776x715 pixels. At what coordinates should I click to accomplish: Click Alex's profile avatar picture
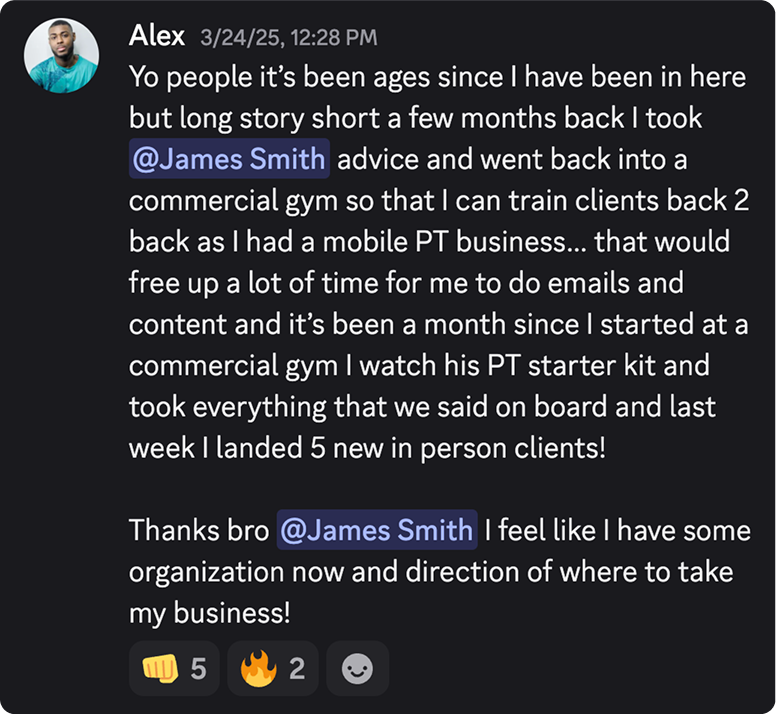tap(61, 56)
